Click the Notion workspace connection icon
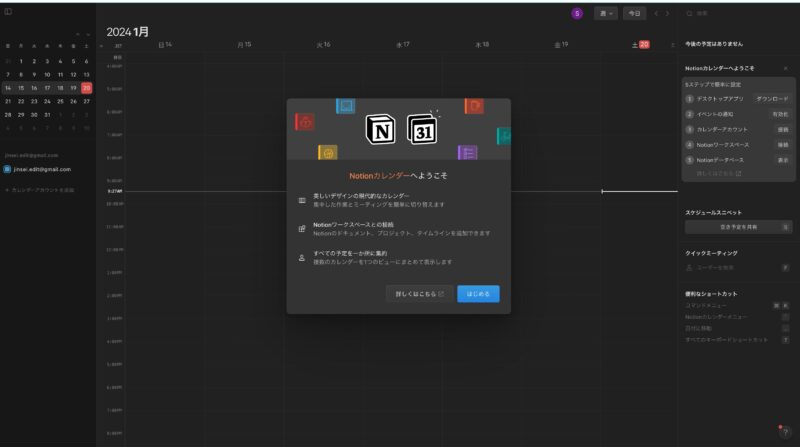800x447 pixels. tap(302, 229)
